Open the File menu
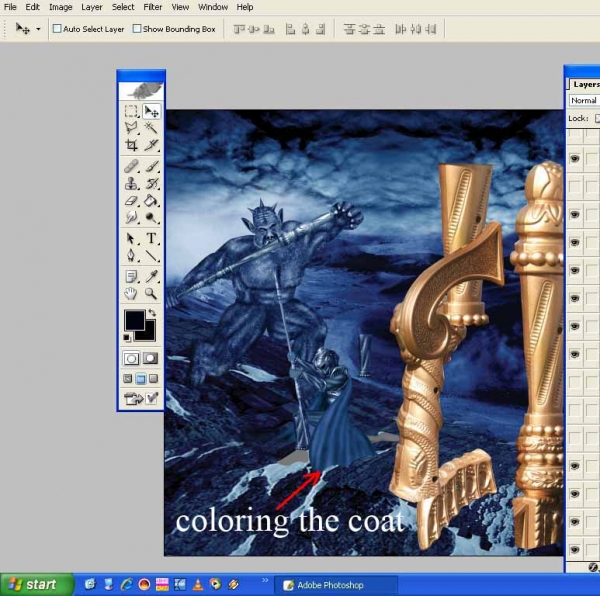 10,7
